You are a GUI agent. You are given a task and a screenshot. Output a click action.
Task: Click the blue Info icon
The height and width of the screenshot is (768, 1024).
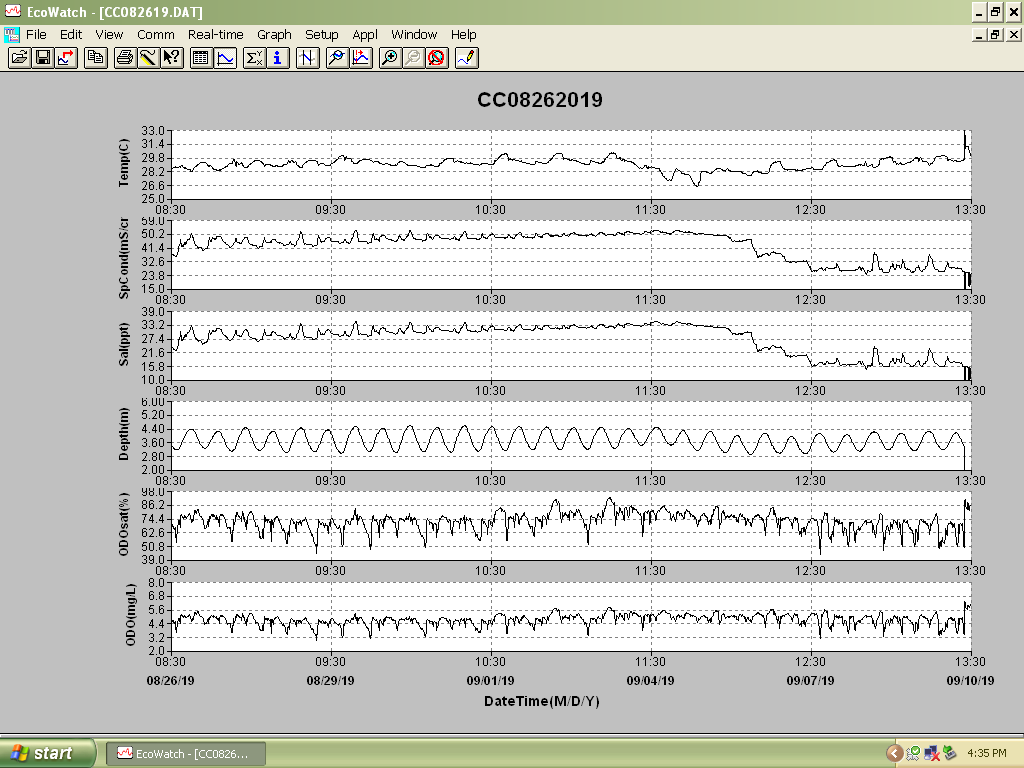(x=278, y=58)
